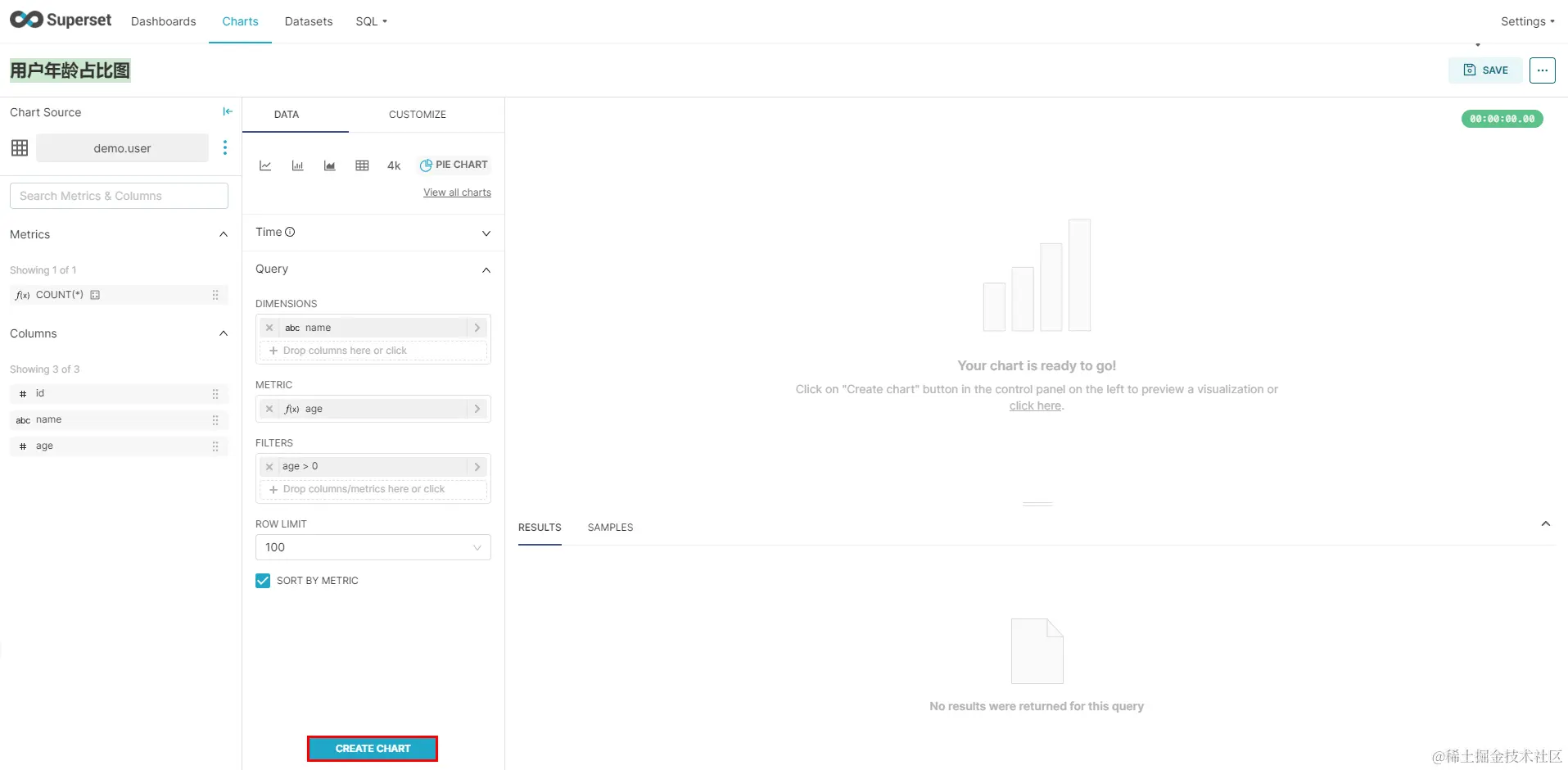Open the View all charts link

(457, 192)
